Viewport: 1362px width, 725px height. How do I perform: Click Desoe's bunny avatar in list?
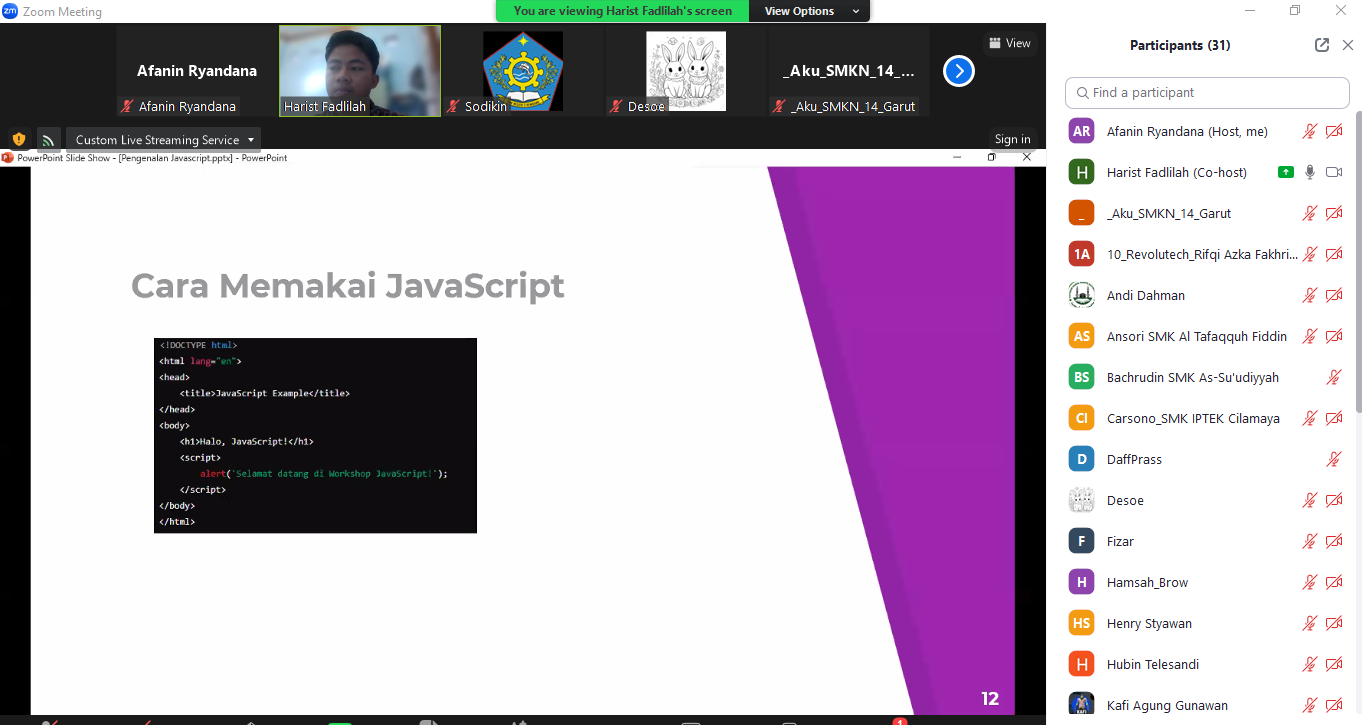[x=1081, y=500]
